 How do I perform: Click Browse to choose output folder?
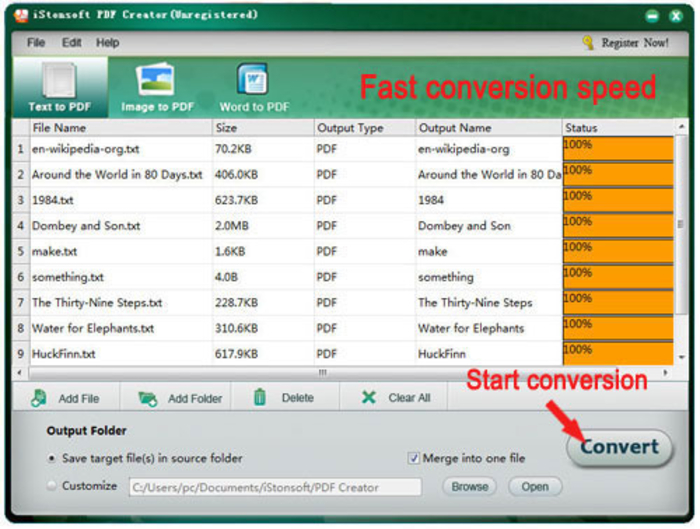click(x=469, y=487)
